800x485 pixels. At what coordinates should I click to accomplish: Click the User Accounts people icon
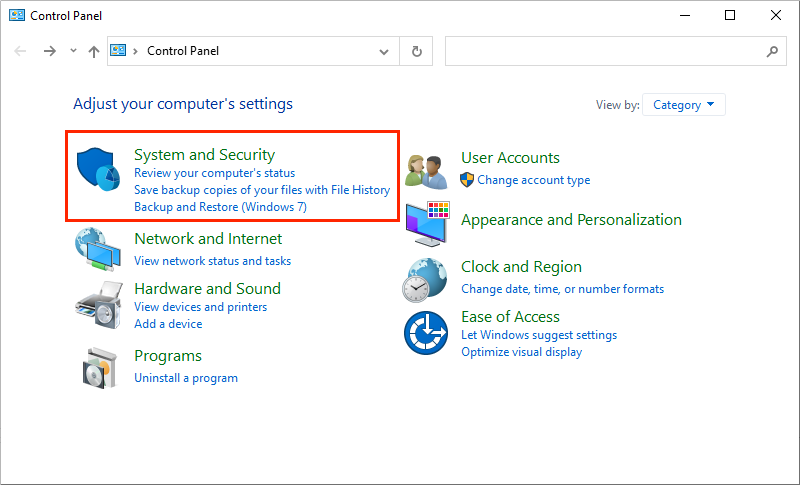[426, 172]
